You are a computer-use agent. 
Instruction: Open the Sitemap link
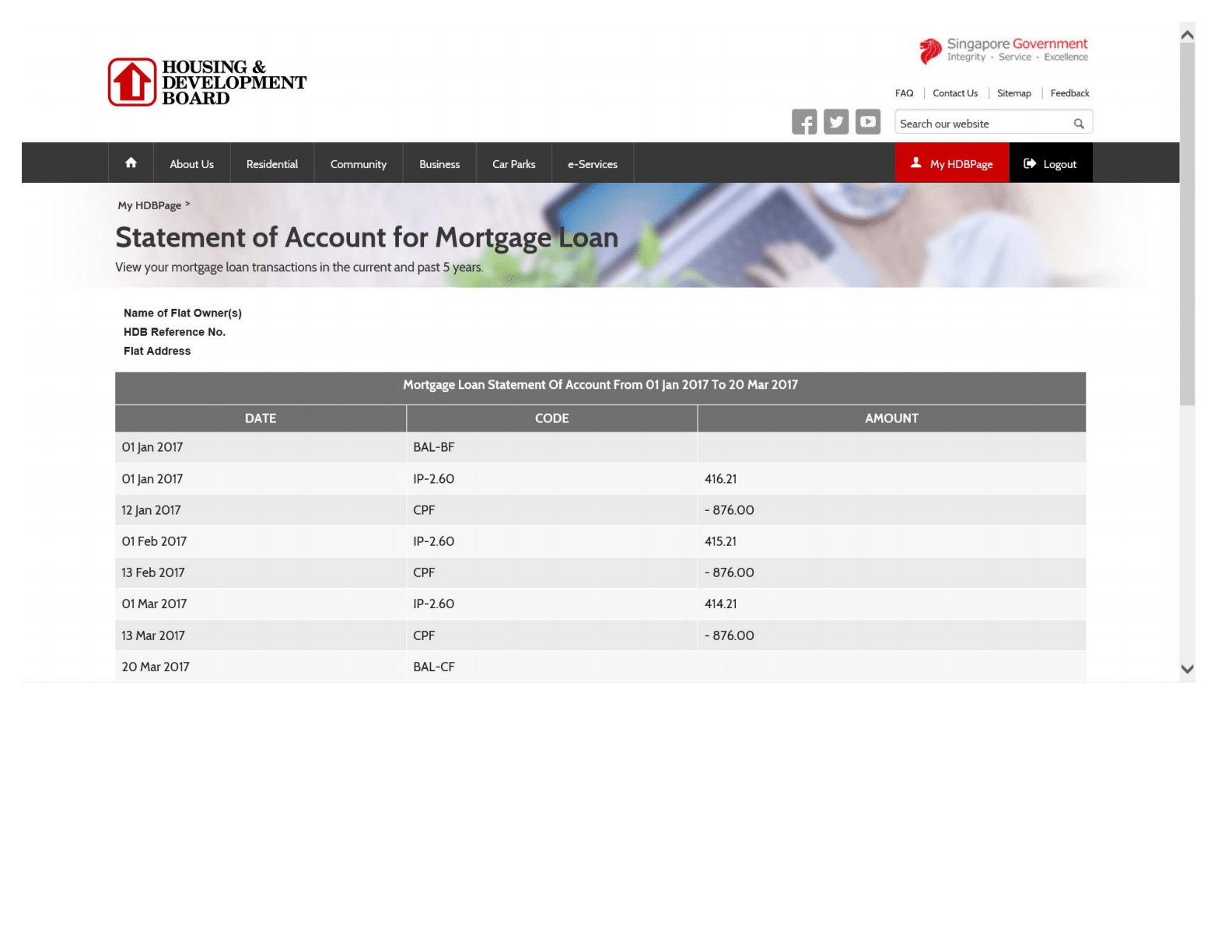tap(1014, 93)
